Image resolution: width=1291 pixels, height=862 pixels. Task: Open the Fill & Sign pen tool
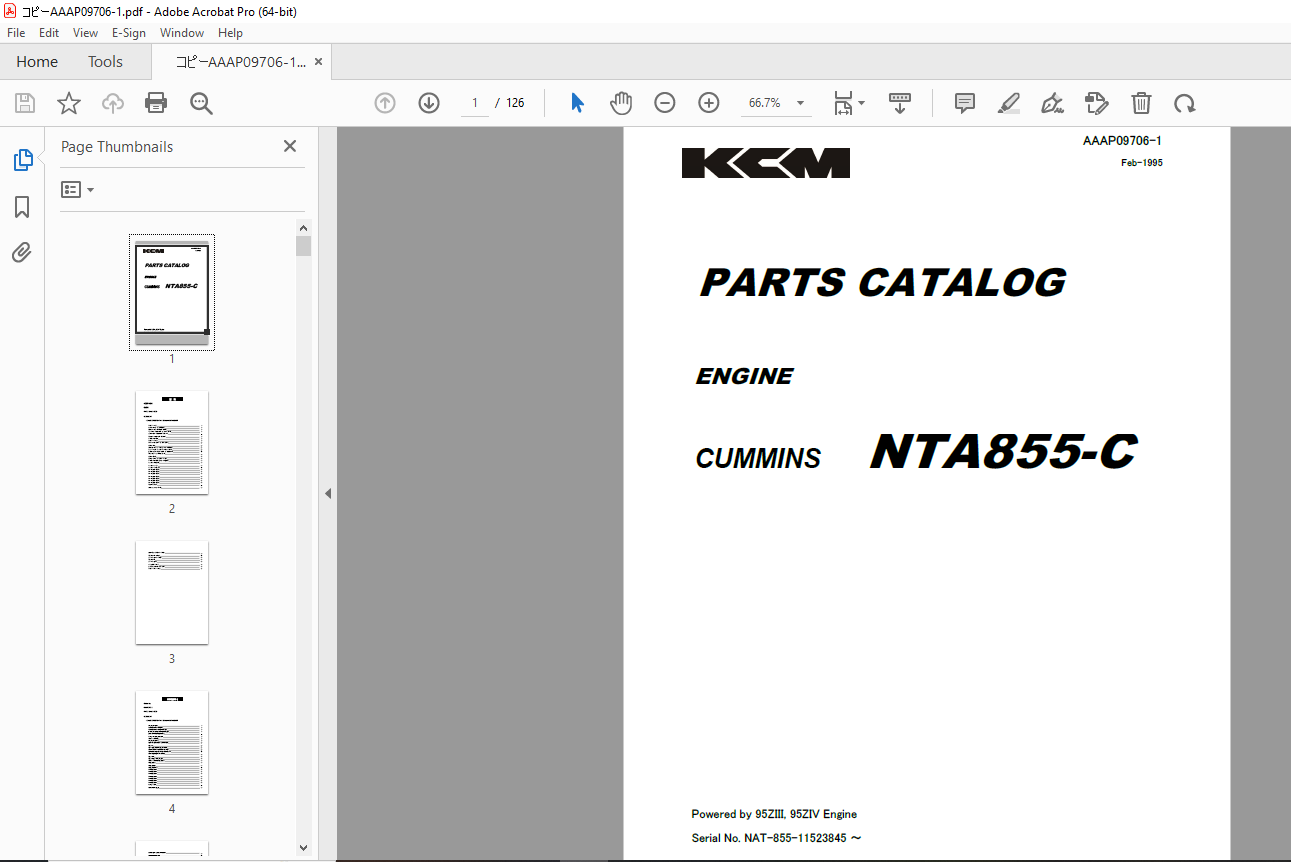(1052, 103)
